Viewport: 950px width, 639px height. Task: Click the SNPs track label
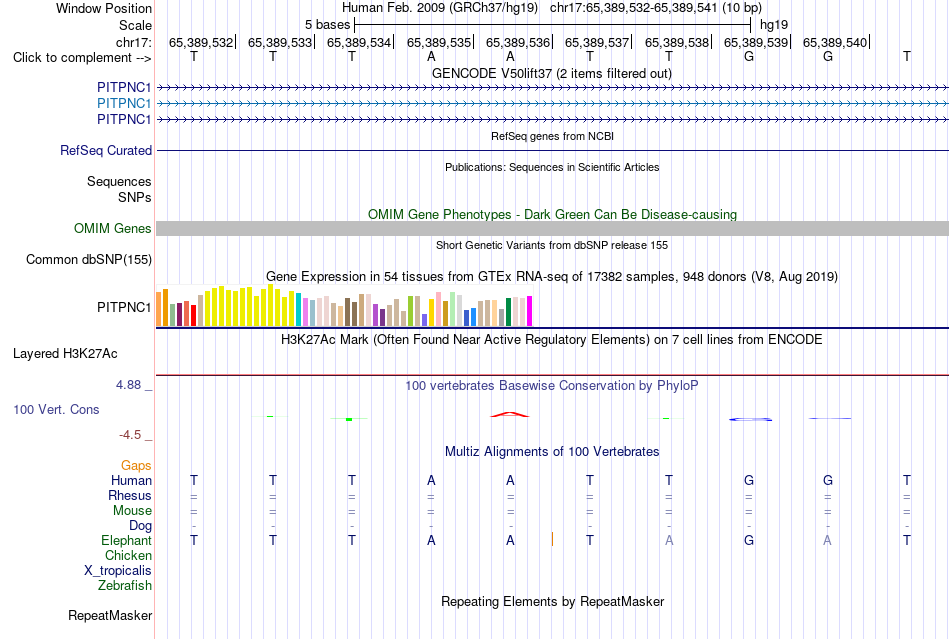point(135,197)
